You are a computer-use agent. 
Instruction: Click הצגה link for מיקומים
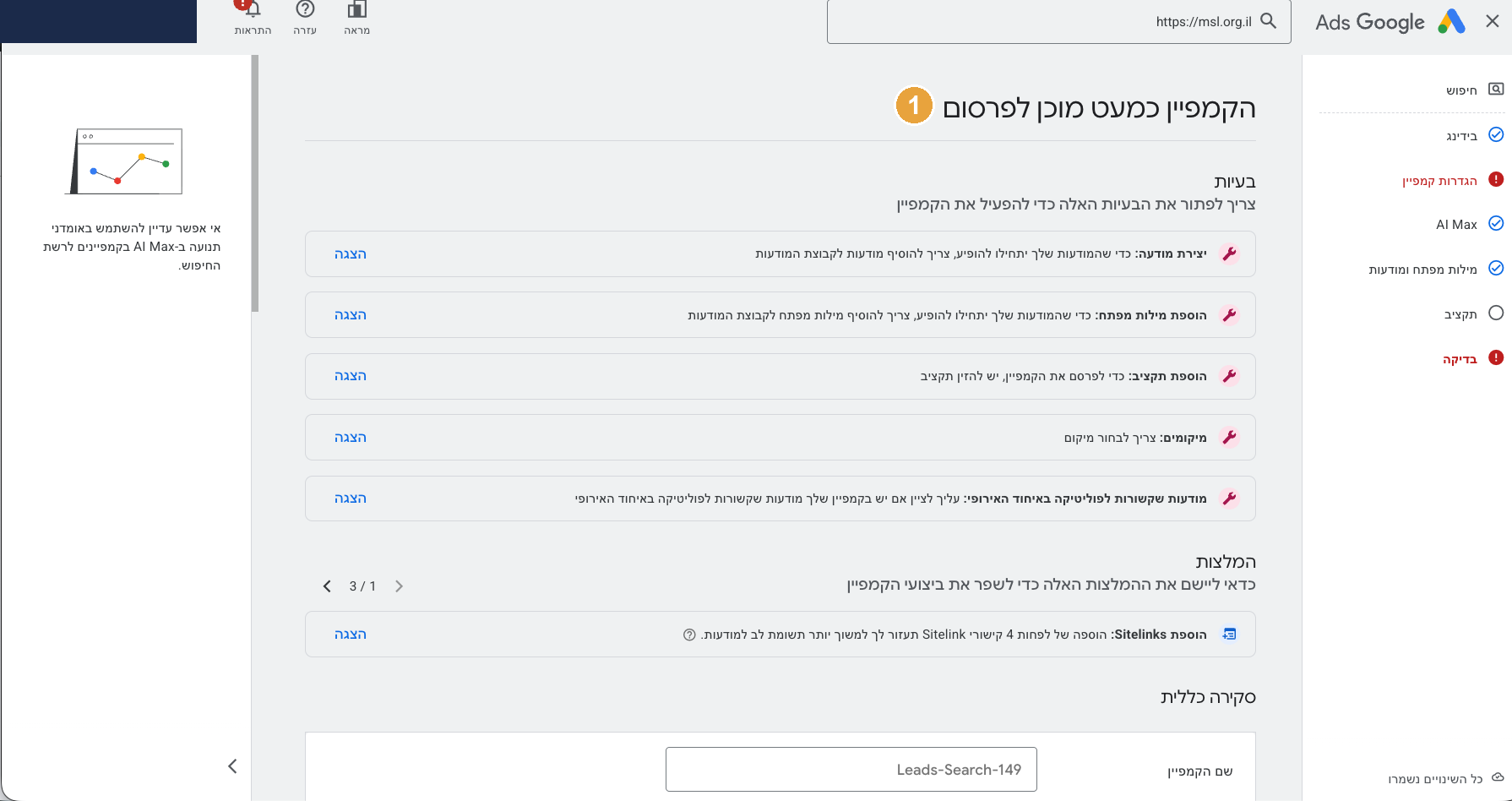351,438
